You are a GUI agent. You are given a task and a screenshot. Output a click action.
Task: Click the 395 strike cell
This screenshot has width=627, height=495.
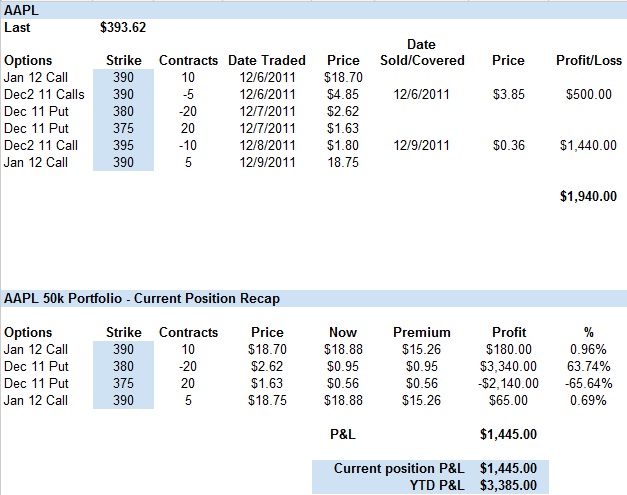point(123,145)
